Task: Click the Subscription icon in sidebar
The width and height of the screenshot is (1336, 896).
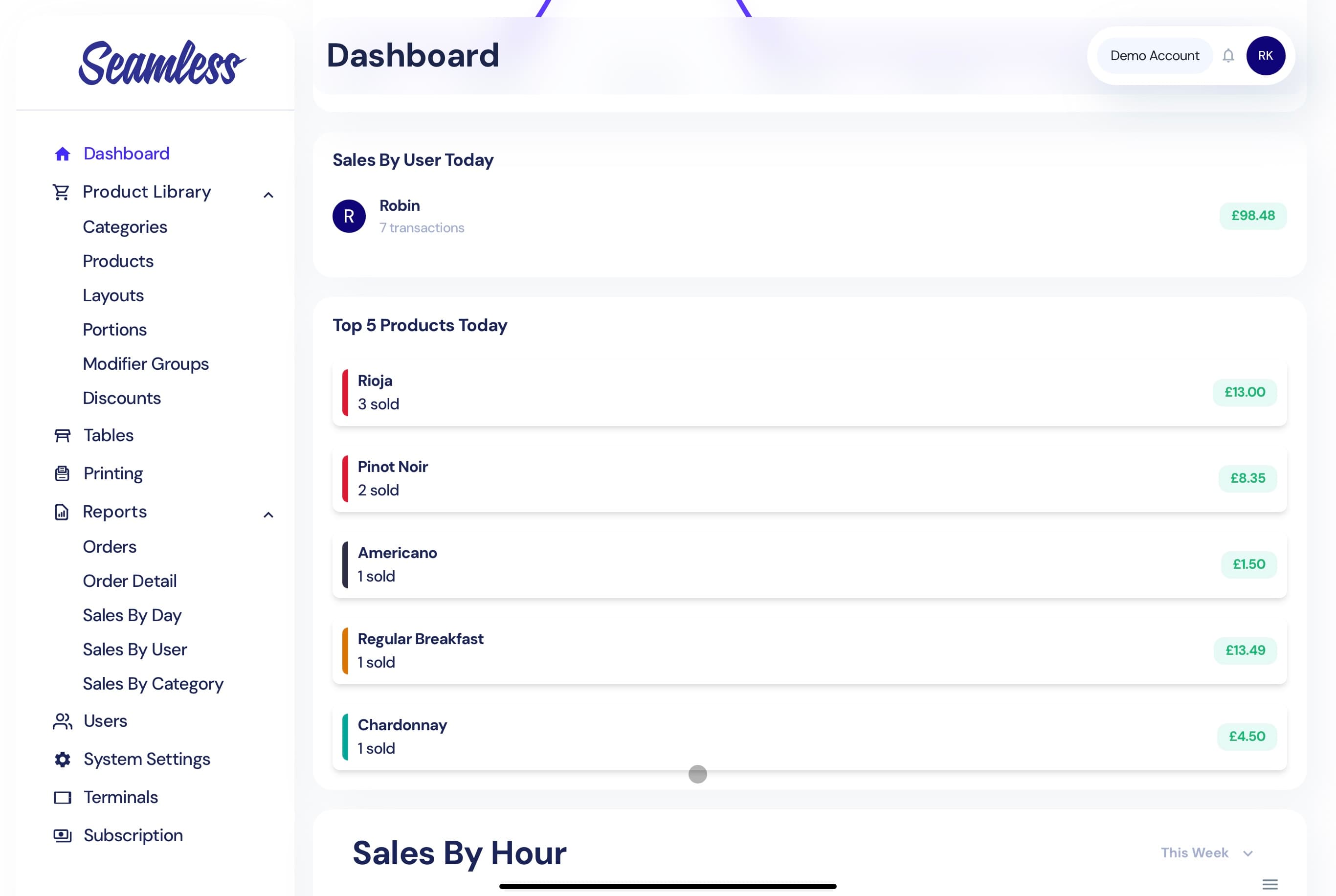Action: tap(62, 835)
